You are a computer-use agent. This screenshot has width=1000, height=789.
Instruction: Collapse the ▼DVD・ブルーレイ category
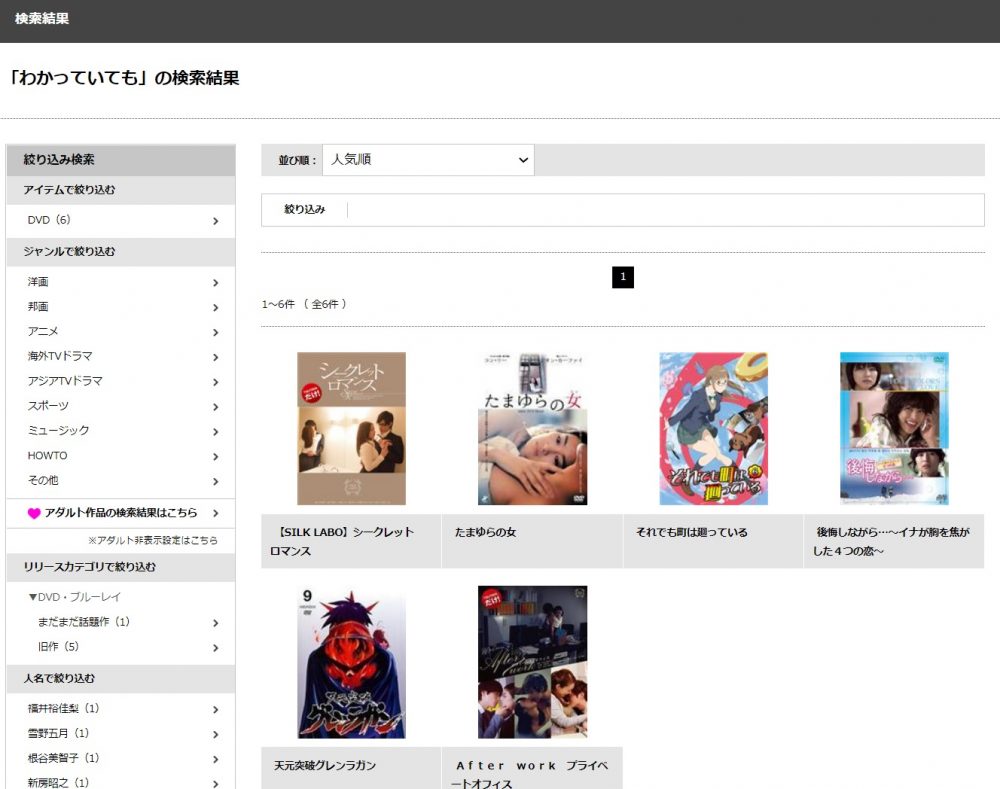(x=74, y=597)
